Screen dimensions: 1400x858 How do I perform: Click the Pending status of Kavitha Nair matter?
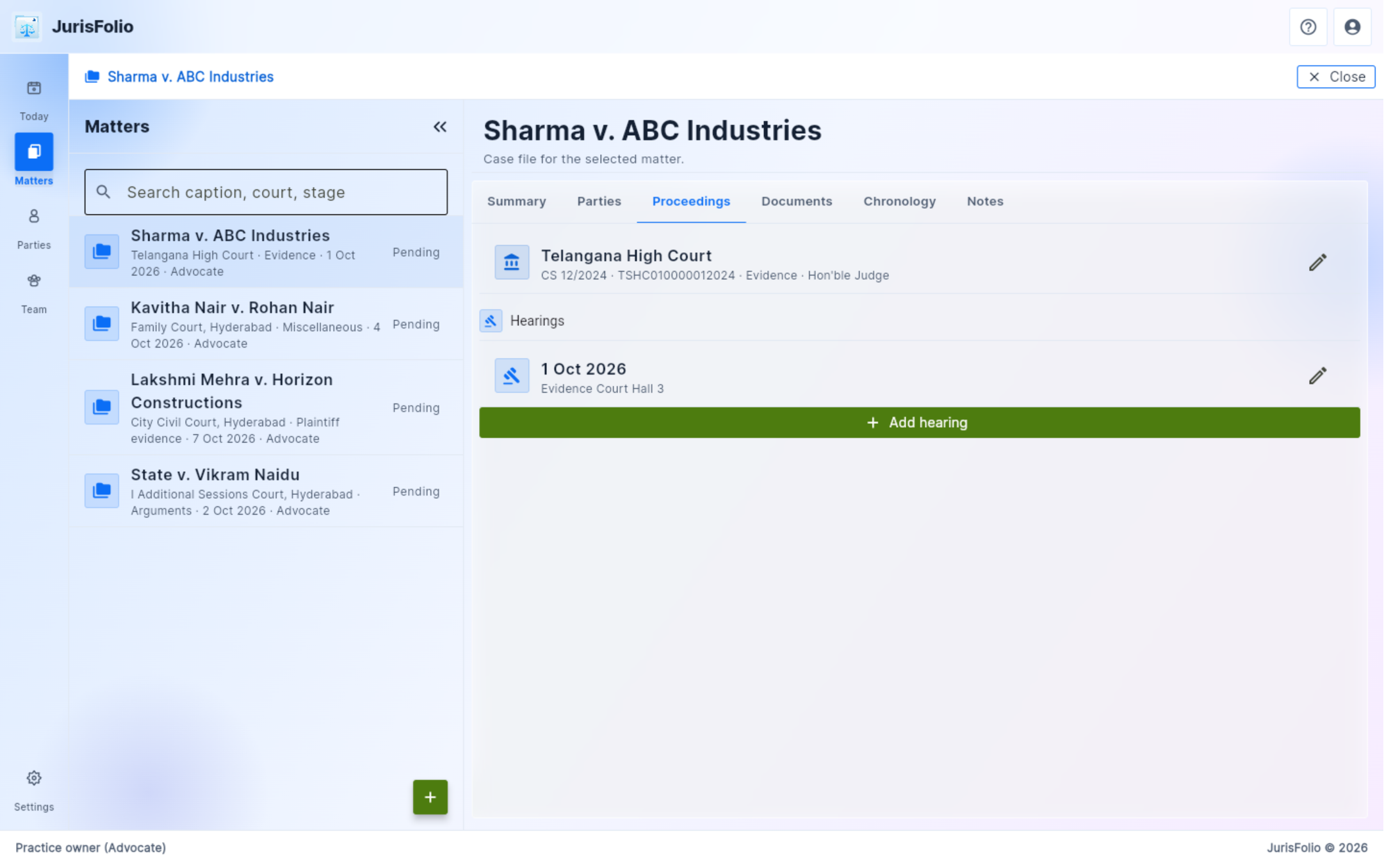[x=416, y=325]
